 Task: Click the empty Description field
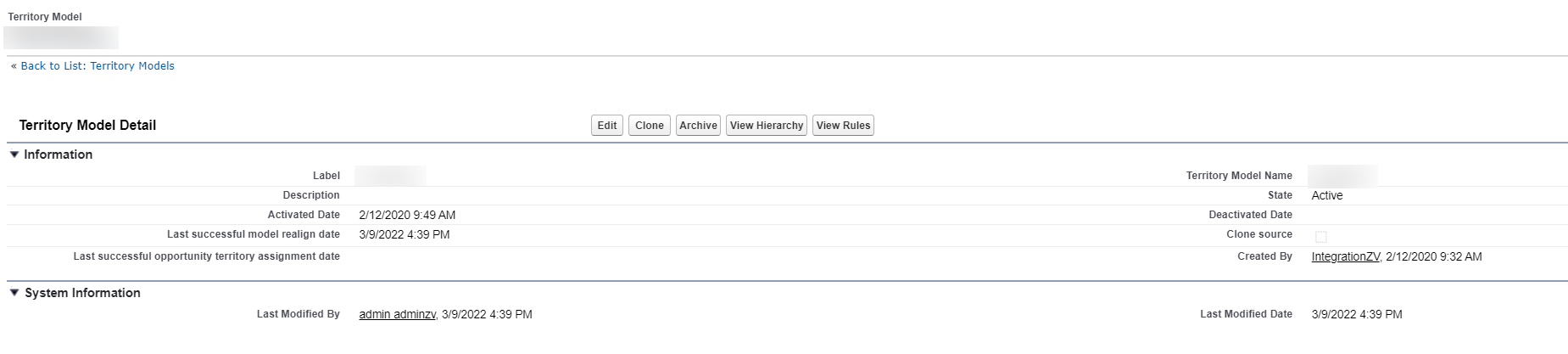(x=509, y=195)
